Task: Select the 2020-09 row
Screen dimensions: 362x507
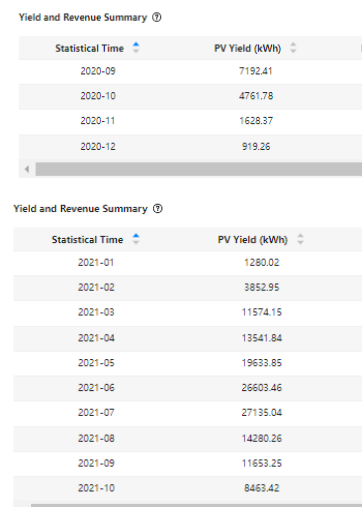Action: (x=190, y=71)
